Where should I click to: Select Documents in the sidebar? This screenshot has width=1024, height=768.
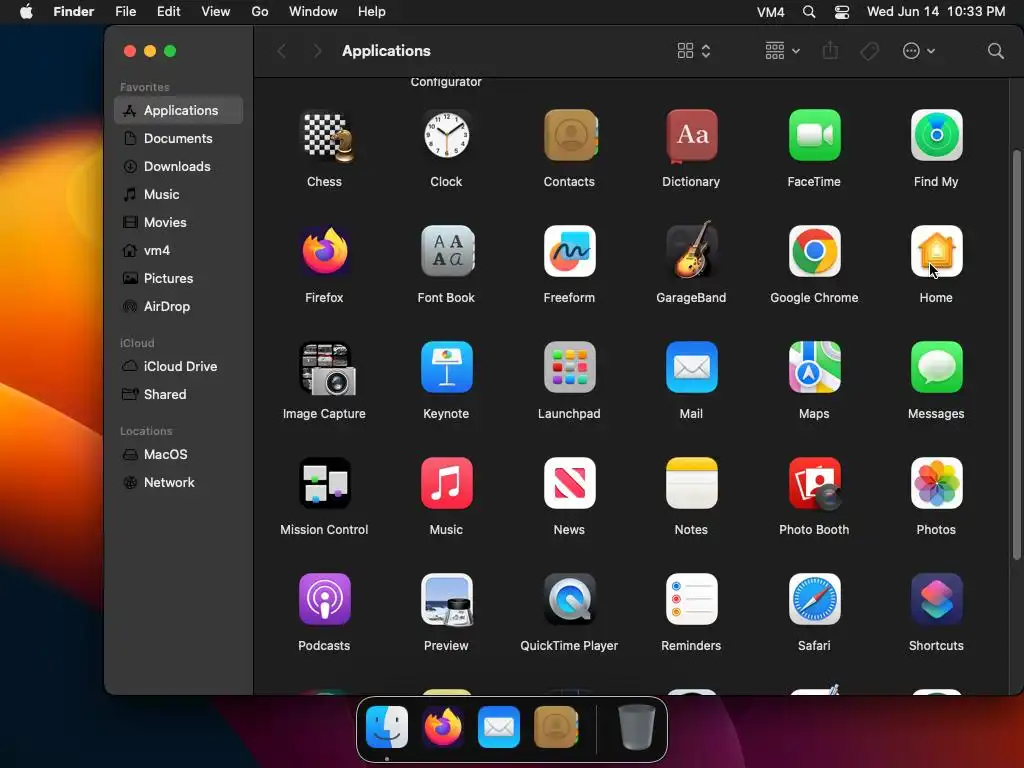[178, 138]
